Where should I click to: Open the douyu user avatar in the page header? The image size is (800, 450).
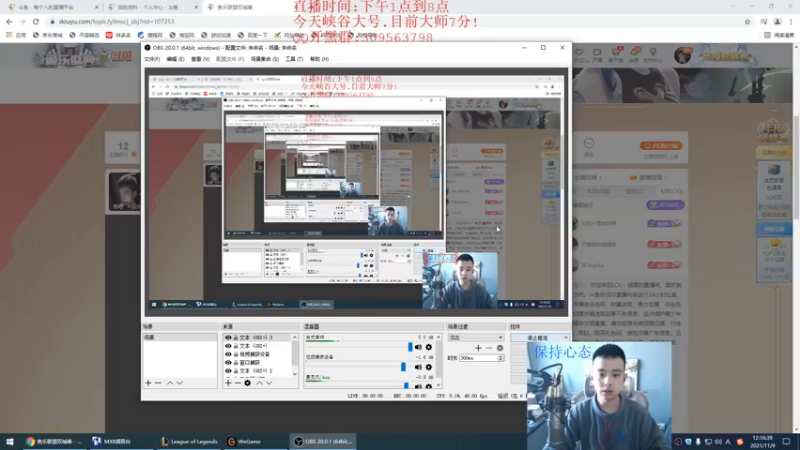(x=683, y=55)
